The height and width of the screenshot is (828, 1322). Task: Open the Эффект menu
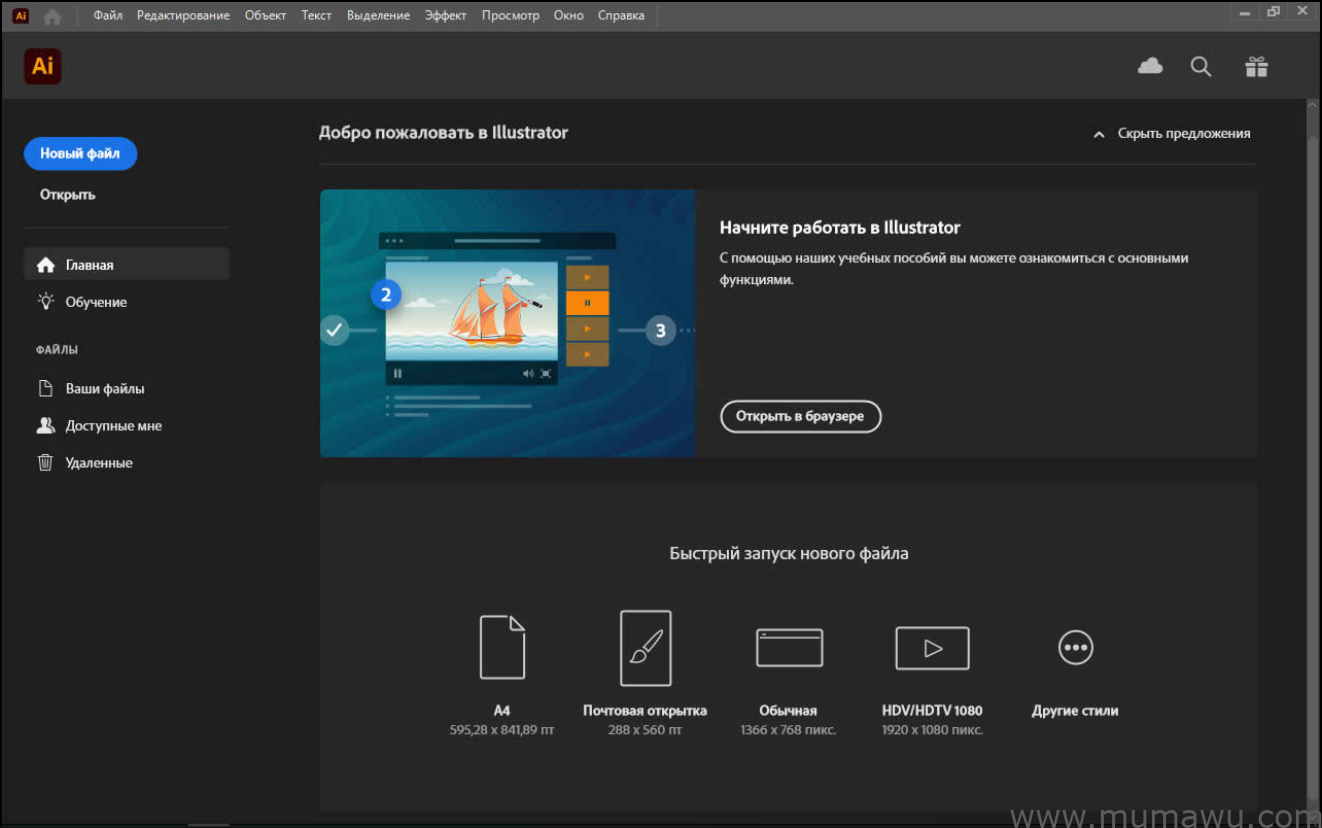445,16
